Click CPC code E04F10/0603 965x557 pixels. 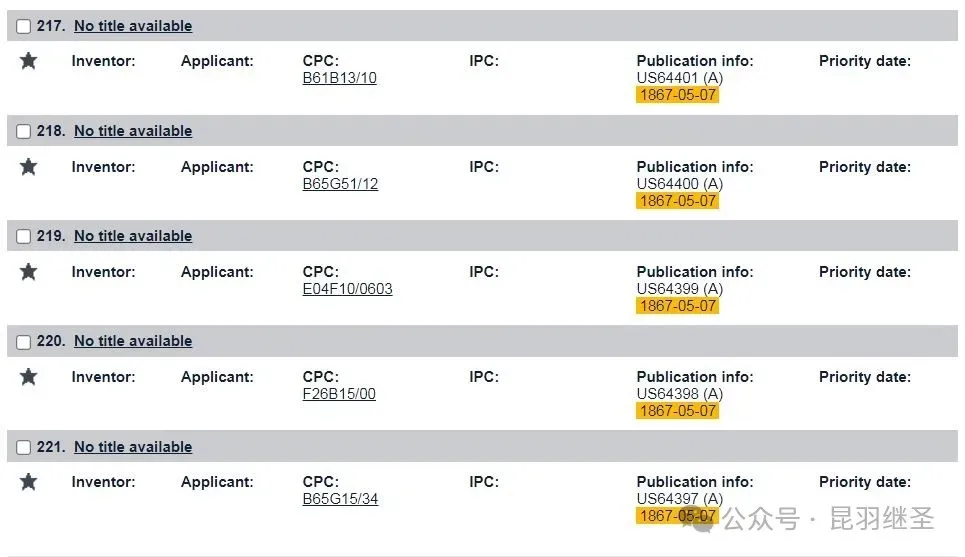(x=347, y=289)
